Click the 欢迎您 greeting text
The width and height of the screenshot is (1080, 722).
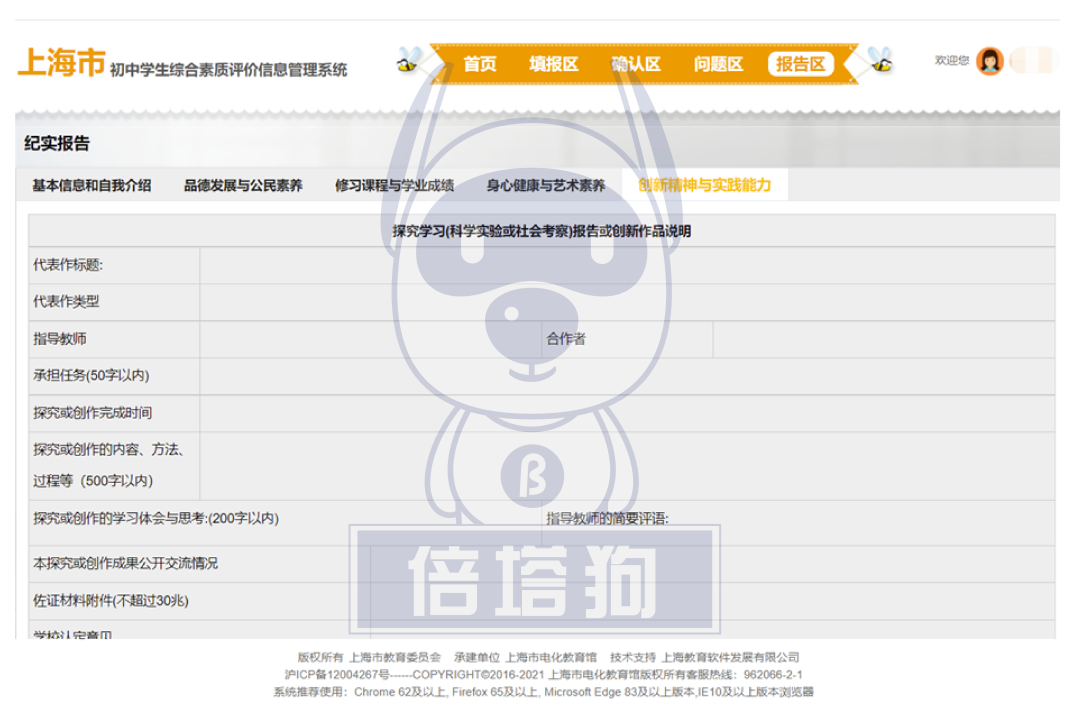click(951, 61)
